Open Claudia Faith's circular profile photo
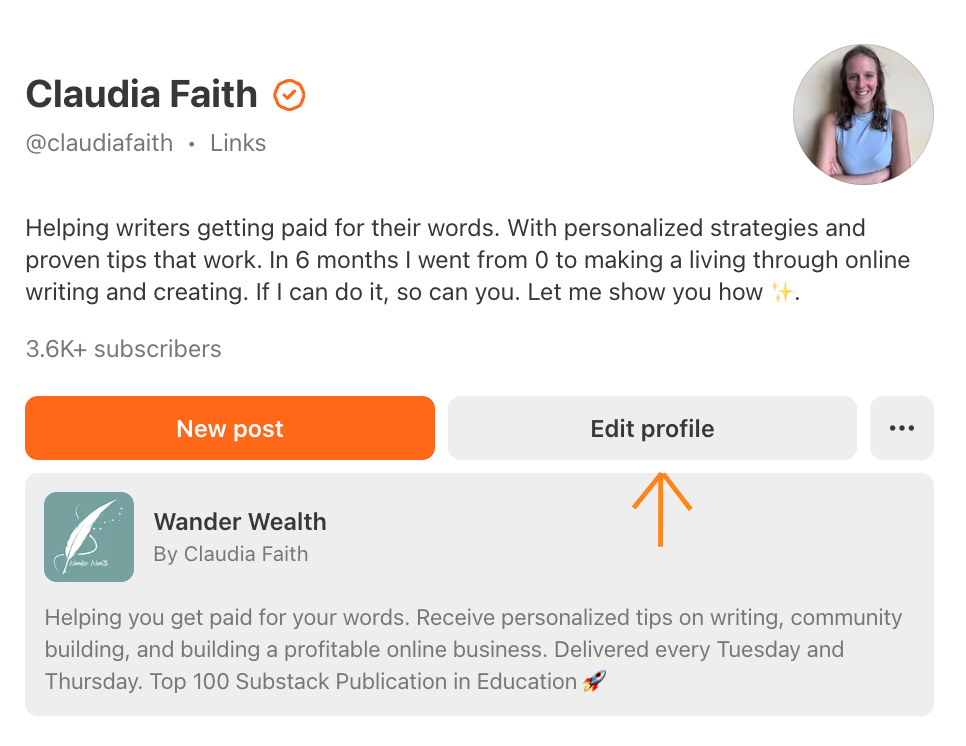Viewport: 966px width, 746px height. pos(863,114)
